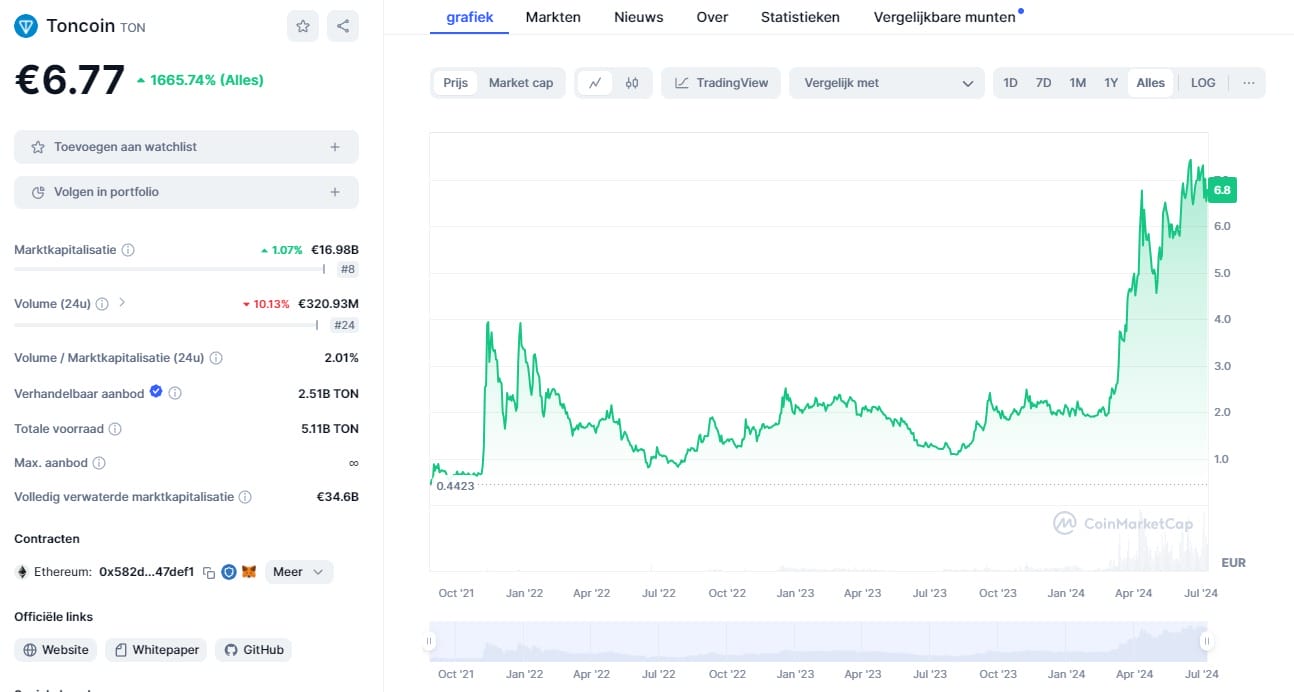The image size is (1294, 692).
Task: Copy the Ethereum contract address
Action: click(x=209, y=572)
